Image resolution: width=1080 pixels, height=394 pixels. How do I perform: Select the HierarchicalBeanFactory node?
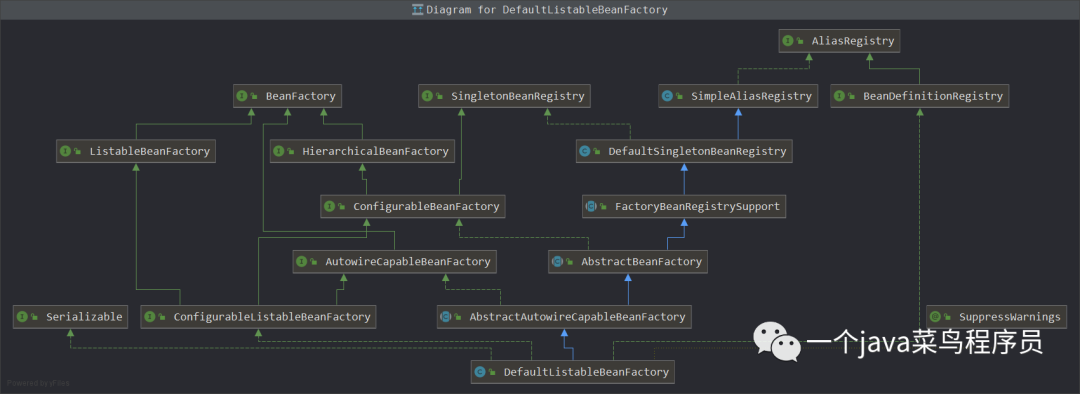click(x=363, y=152)
